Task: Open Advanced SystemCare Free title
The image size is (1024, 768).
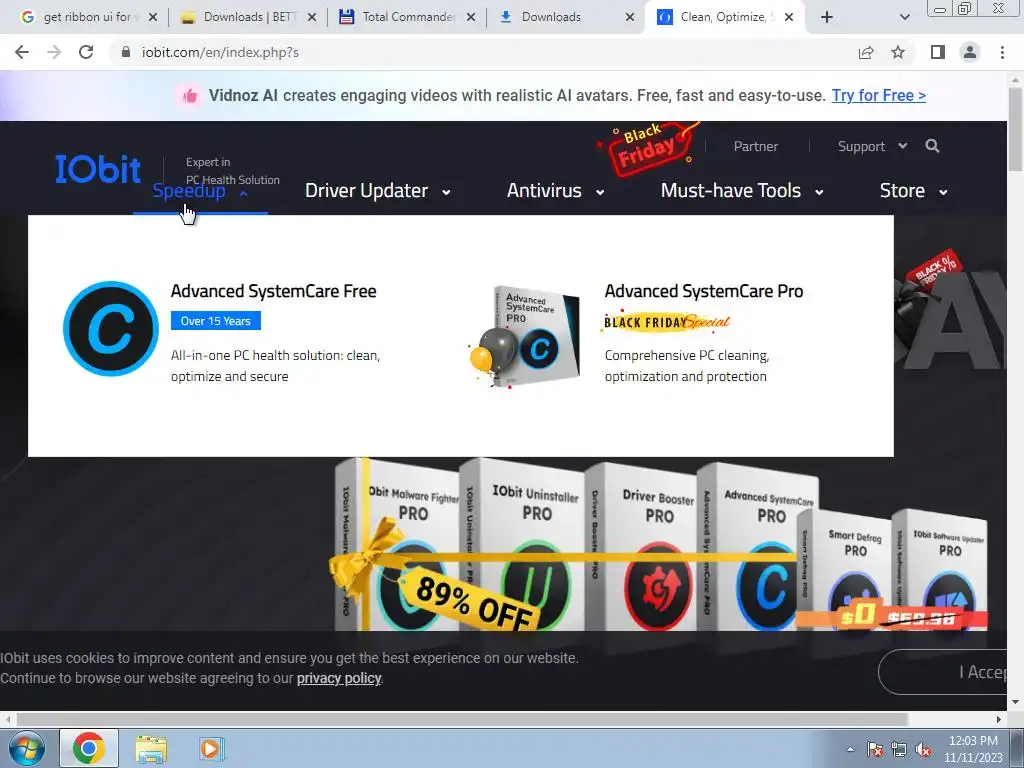Action: tap(274, 291)
